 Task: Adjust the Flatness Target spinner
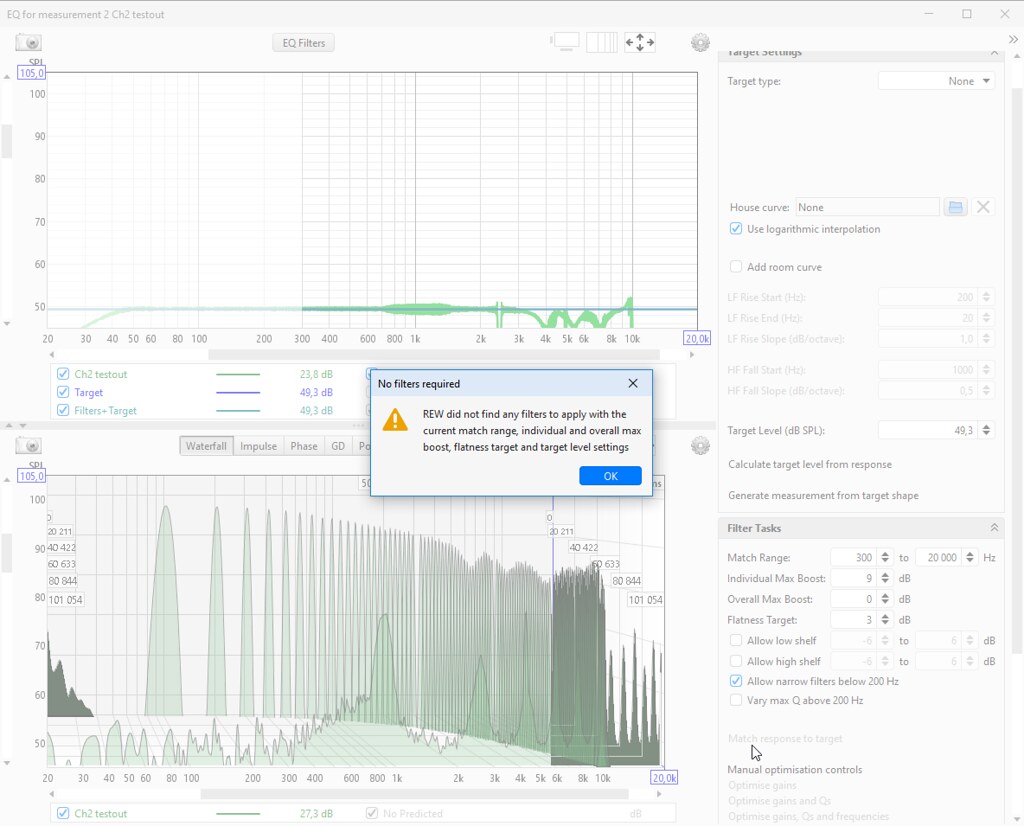885,620
